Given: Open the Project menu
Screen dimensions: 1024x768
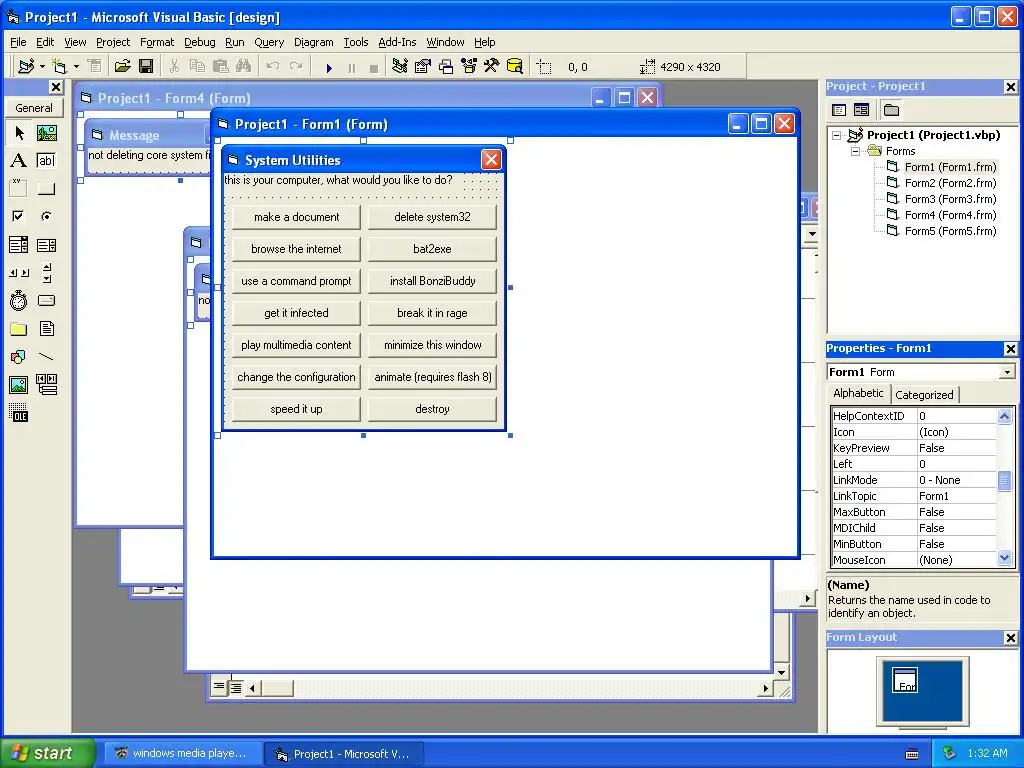Looking at the screenshot, I should pos(113,42).
